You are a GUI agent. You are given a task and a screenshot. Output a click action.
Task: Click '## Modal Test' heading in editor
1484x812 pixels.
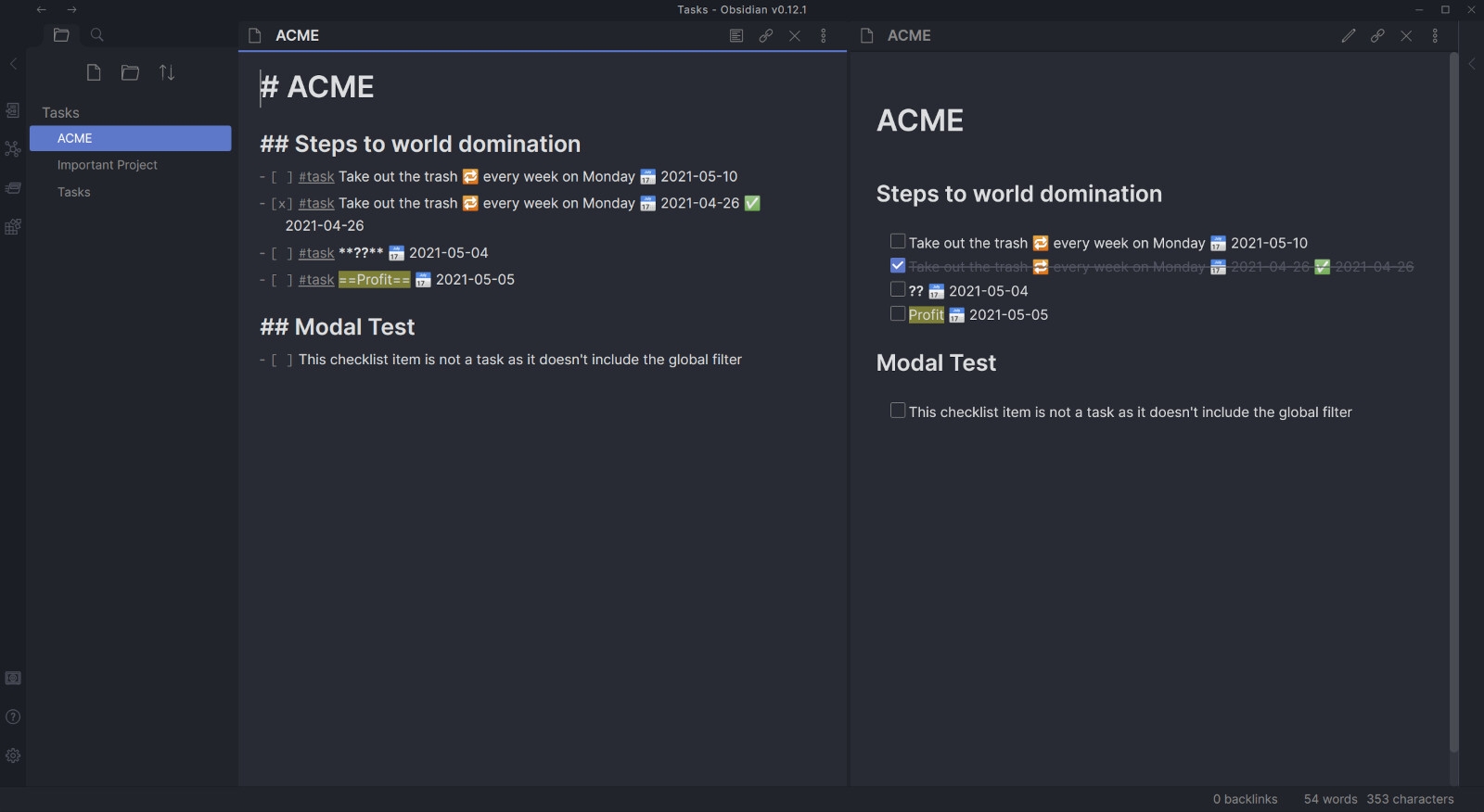coord(338,327)
